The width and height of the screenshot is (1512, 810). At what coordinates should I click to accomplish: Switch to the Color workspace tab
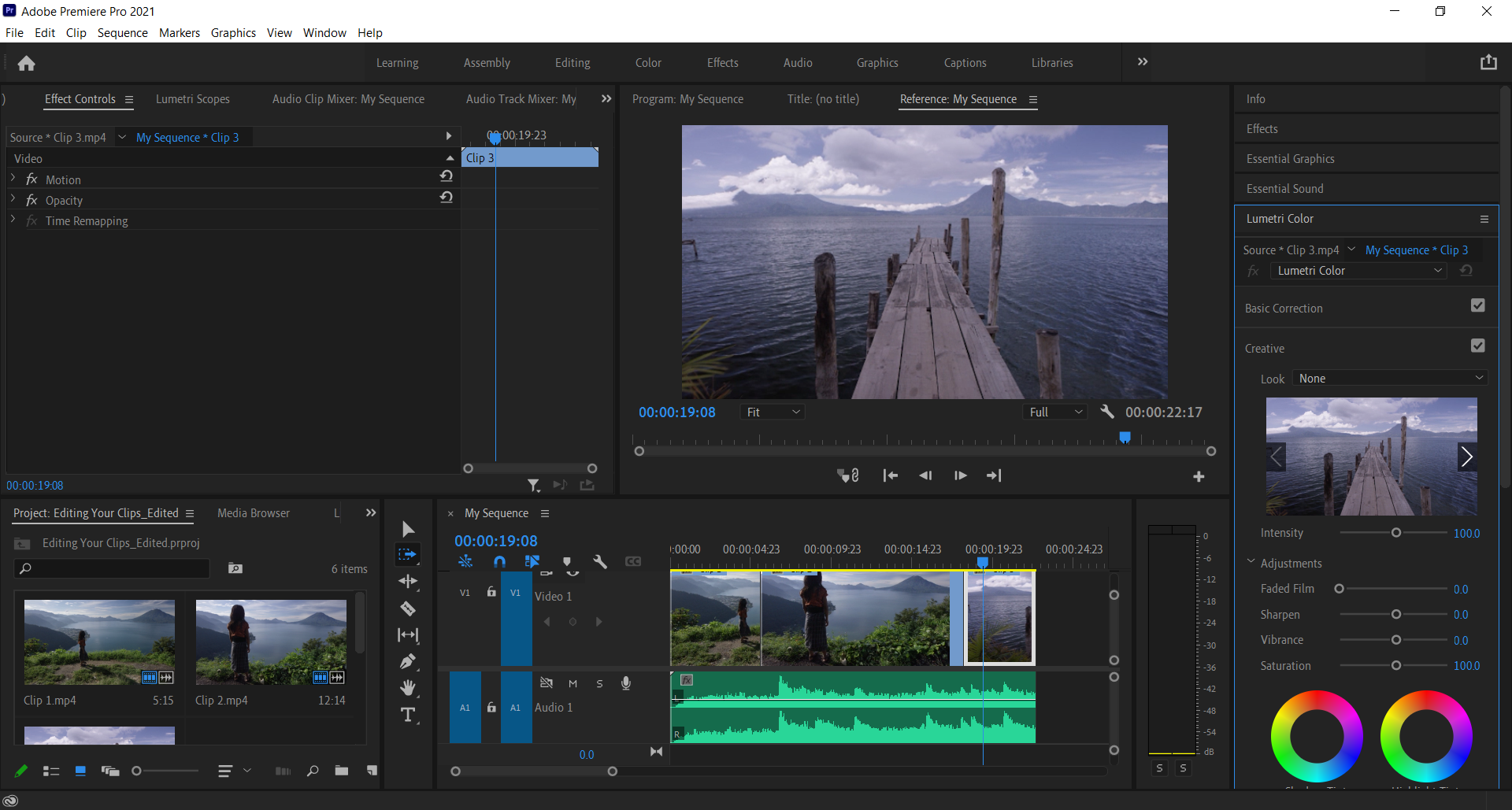[648, 63]
